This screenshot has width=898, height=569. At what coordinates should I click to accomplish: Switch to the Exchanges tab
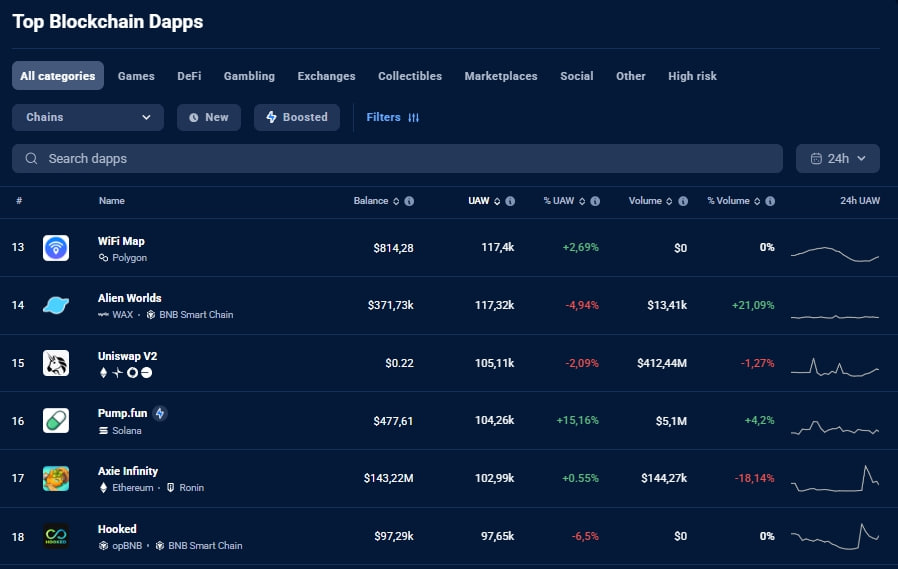point(326,76)
